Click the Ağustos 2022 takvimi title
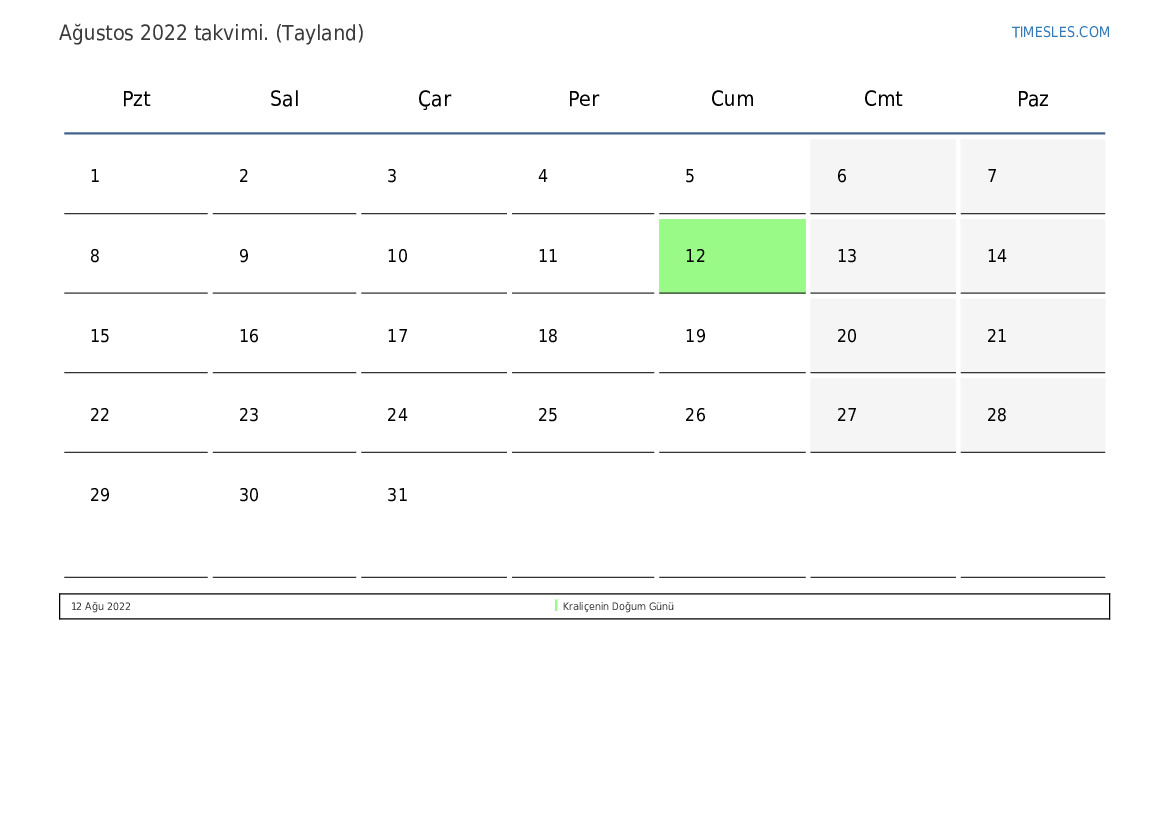 211,33
